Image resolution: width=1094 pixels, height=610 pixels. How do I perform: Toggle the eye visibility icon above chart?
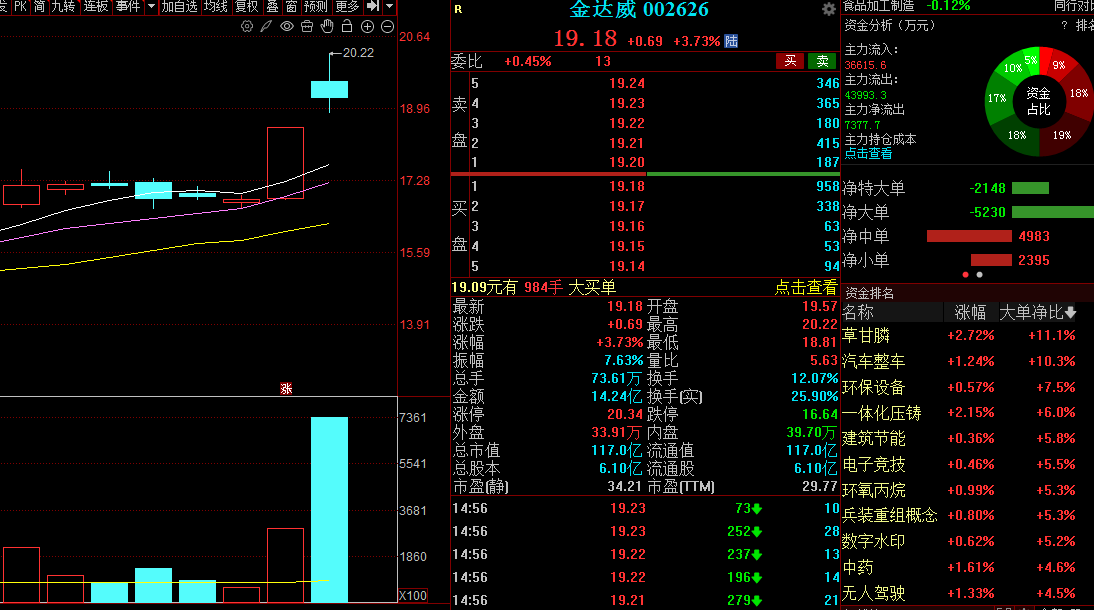[287, 27]
